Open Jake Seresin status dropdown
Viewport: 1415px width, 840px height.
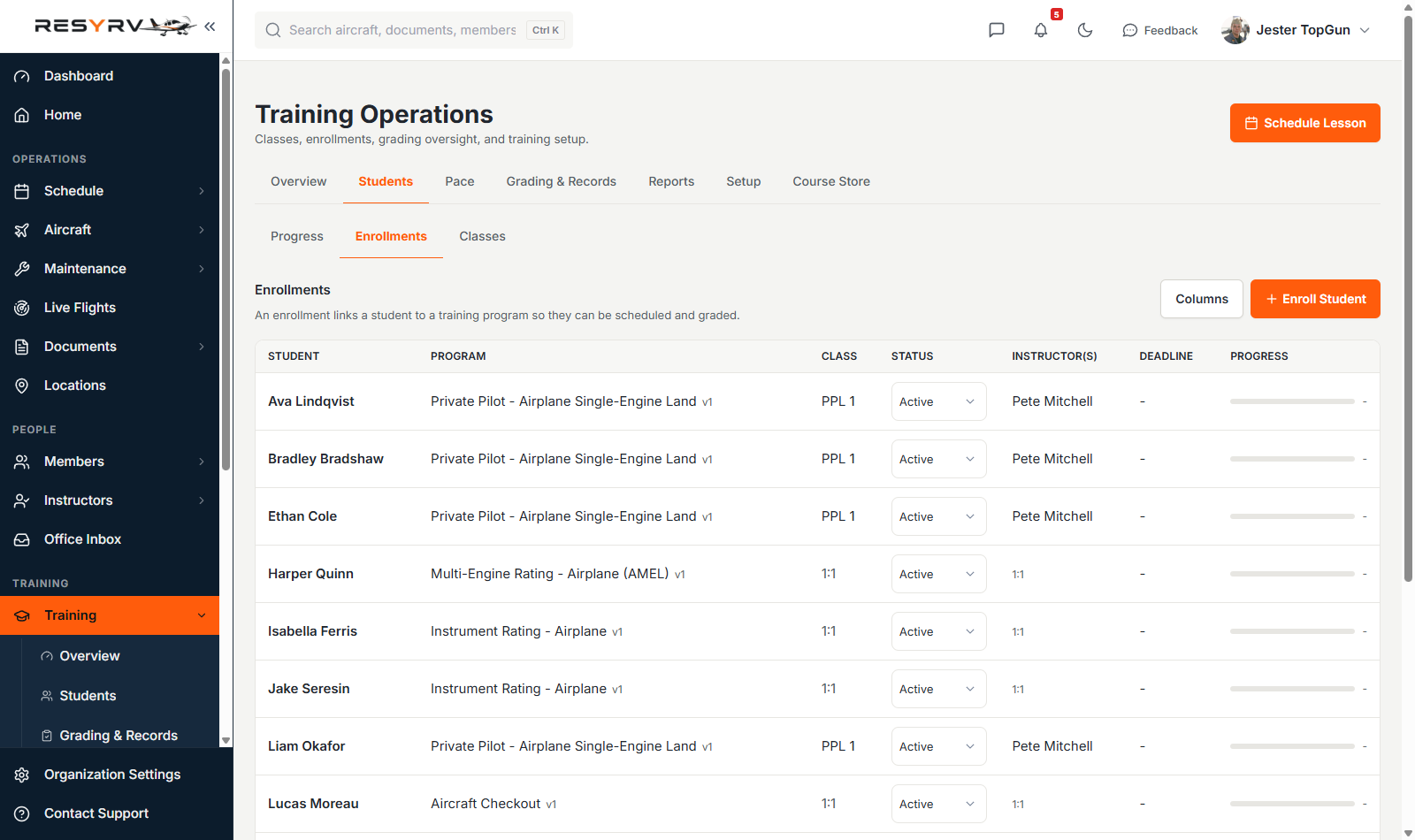[x=938, y=689]
